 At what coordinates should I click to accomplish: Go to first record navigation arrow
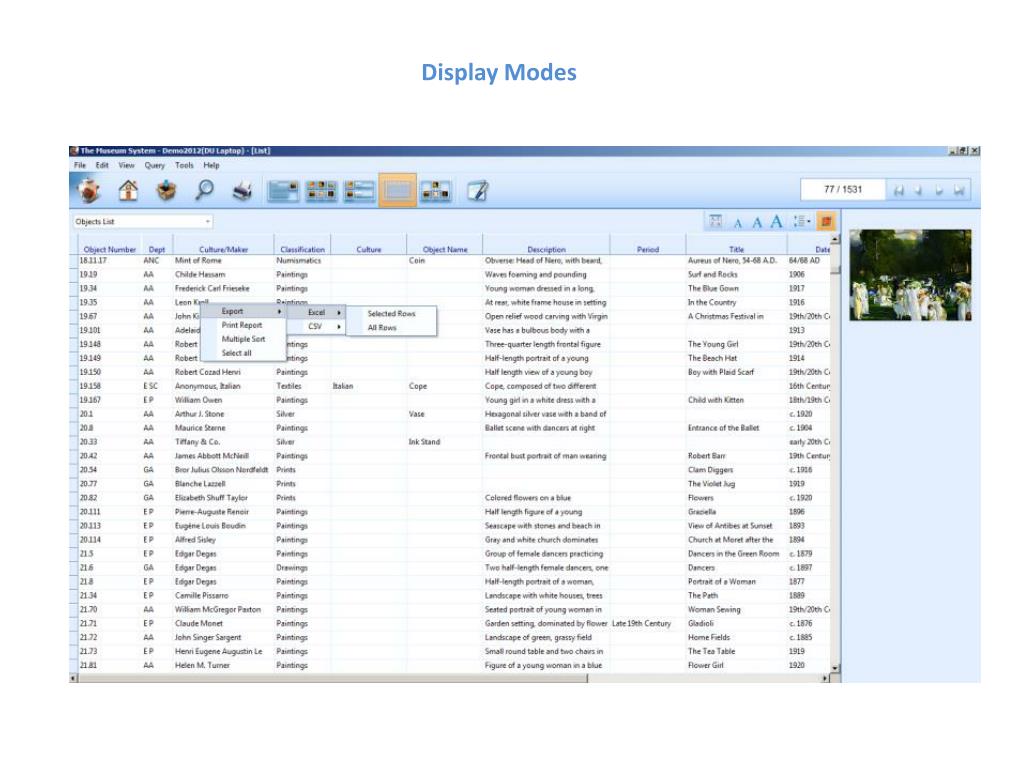click(x=899, y=190)
